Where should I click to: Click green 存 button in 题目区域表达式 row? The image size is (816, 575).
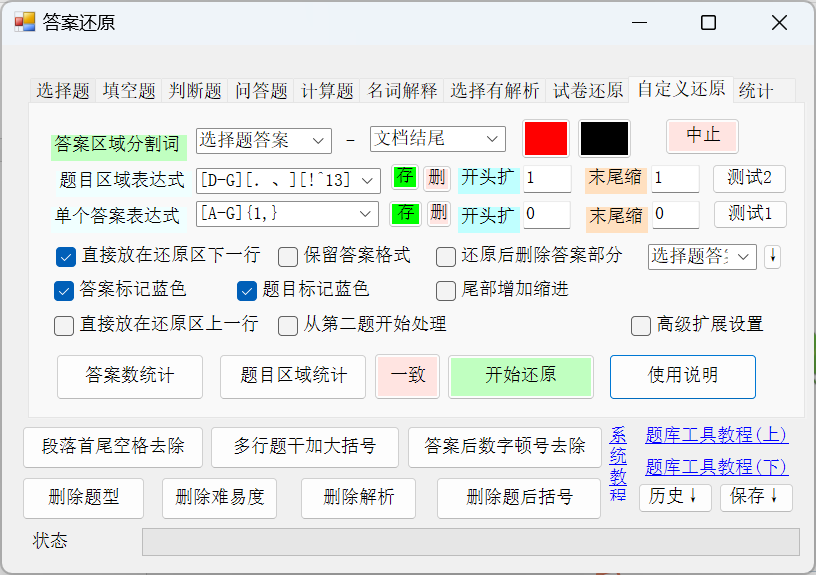[x=405, y=178]
